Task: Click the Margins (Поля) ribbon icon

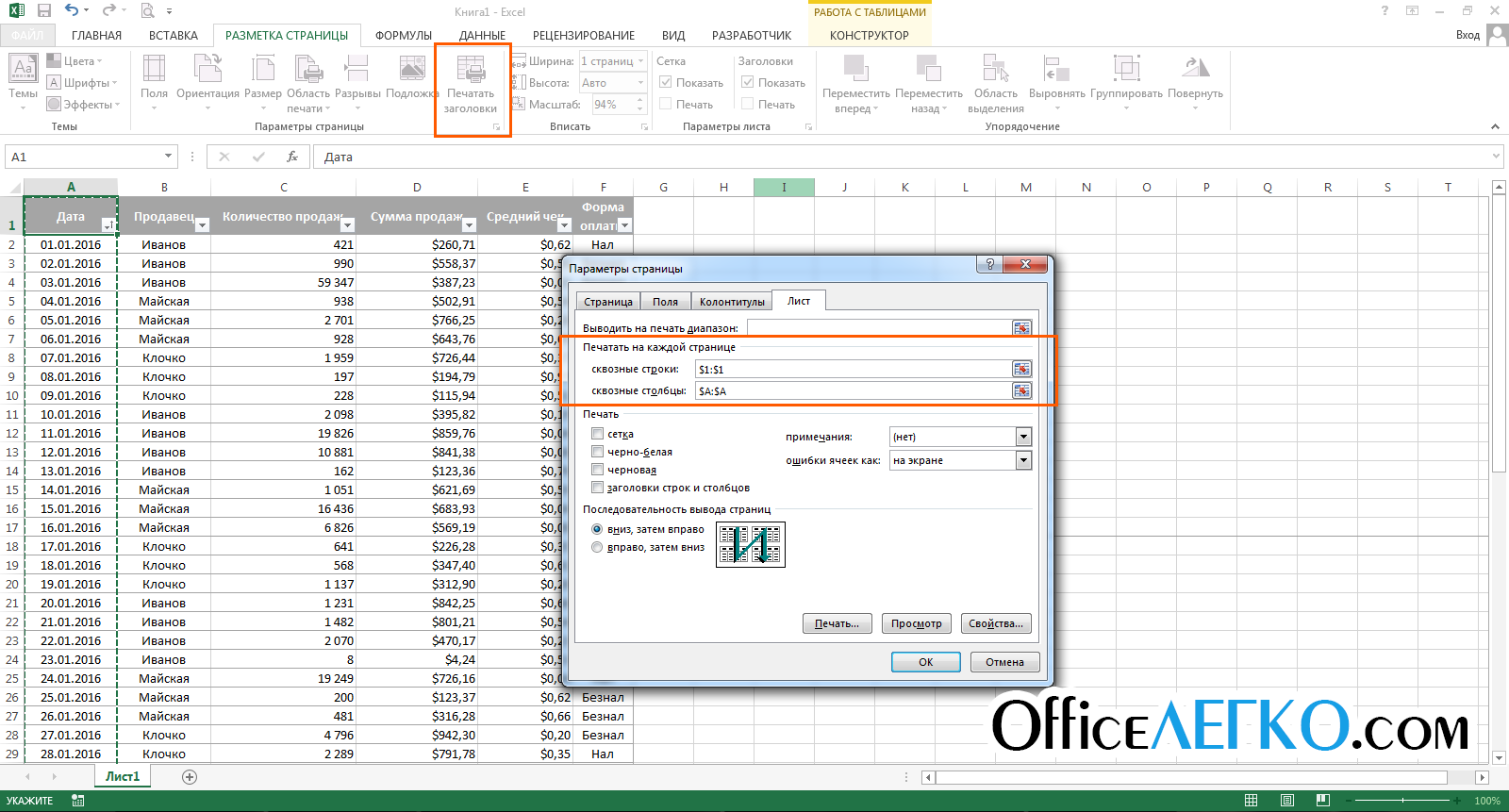Action: (x=154, y=70)
